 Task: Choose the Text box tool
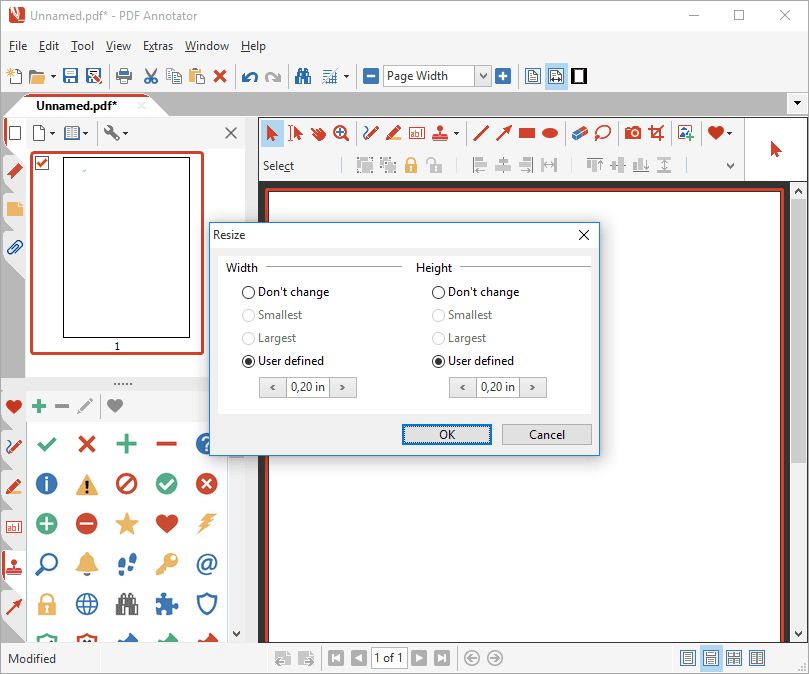click(x=416, y=133)
